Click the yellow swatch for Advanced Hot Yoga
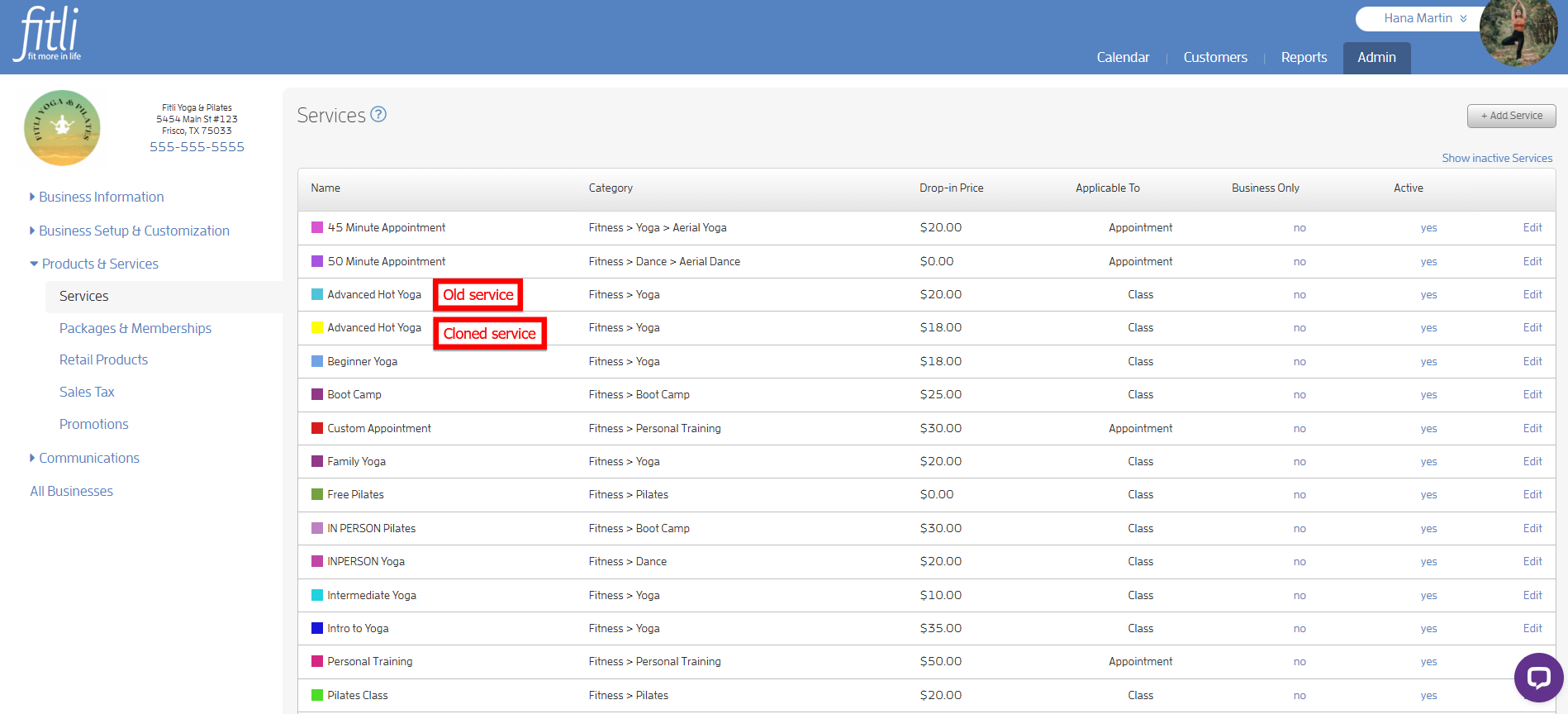Image resolution: width=1568 pixels, height=714 pixels. [317, 327]
